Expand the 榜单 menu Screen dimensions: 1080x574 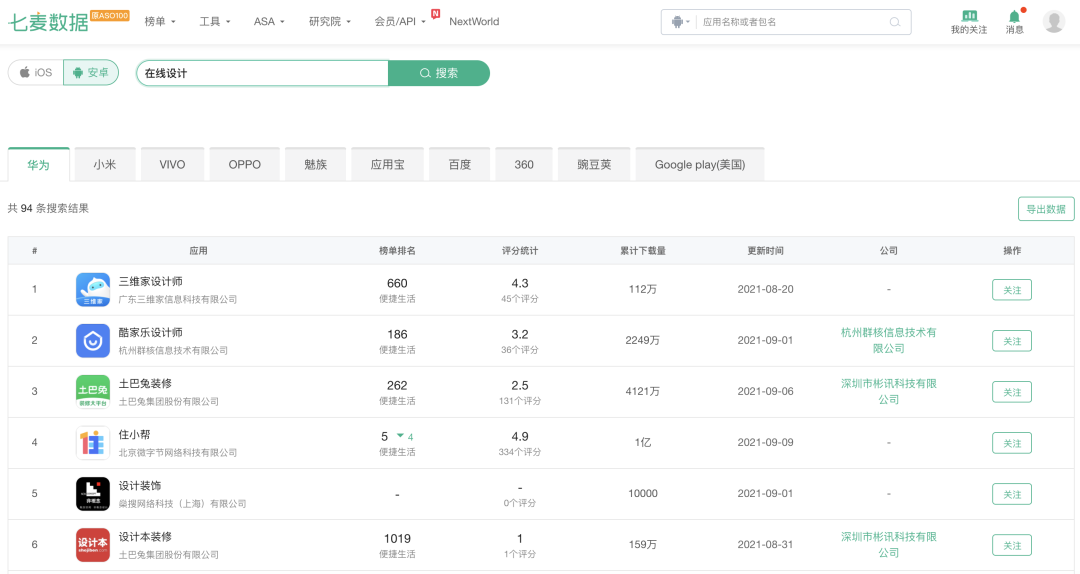pos(160,21)
